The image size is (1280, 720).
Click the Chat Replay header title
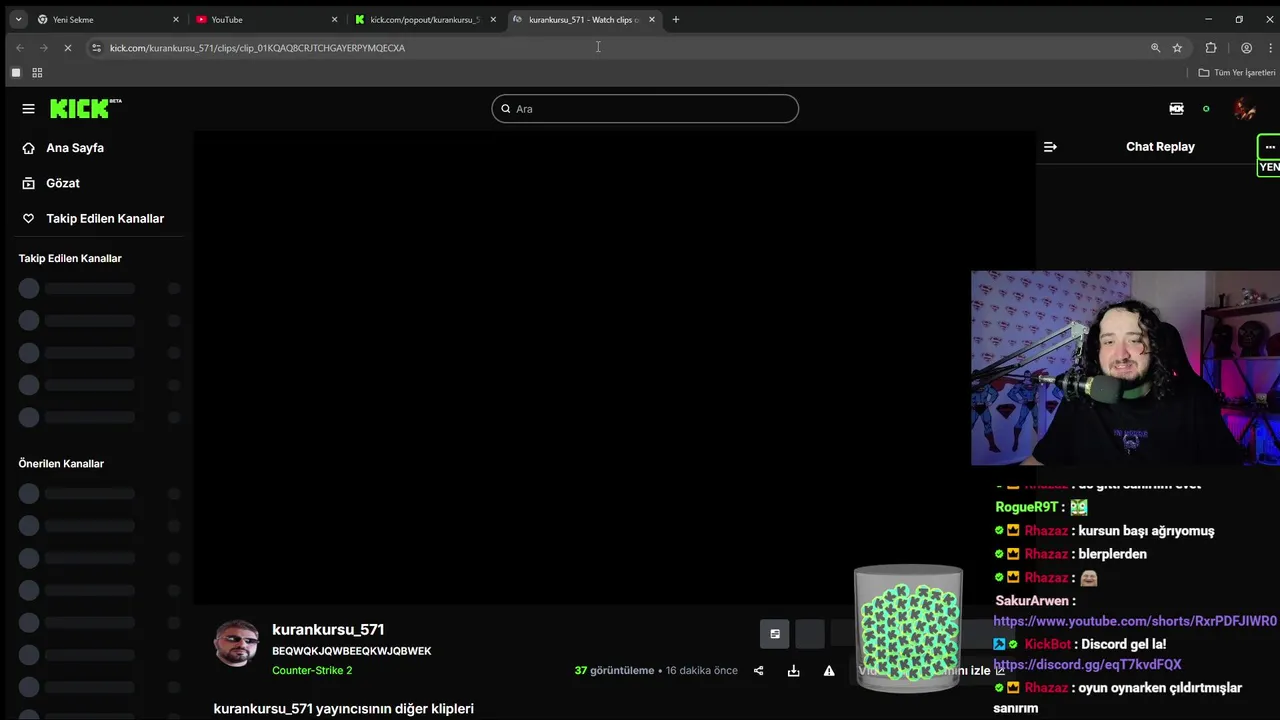[x=1160, y=147]
